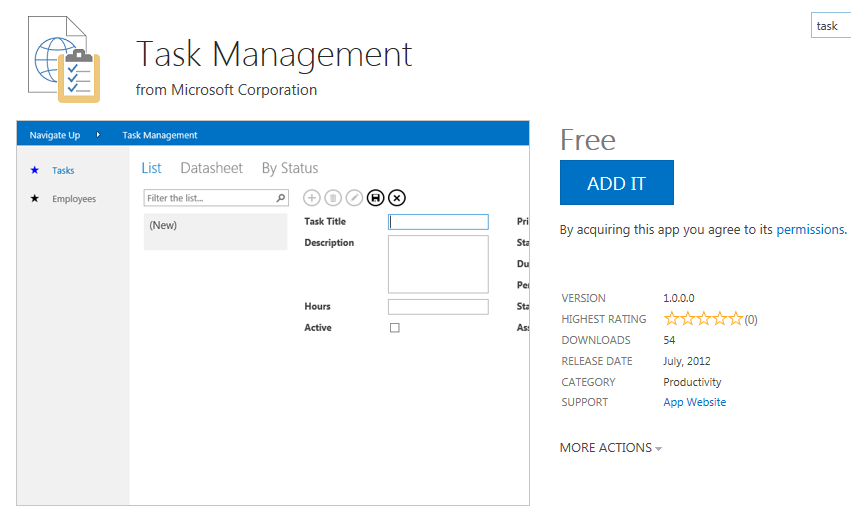Click the Task Title text field
Viewport: 851px width, 514px height.
point(438,221)
